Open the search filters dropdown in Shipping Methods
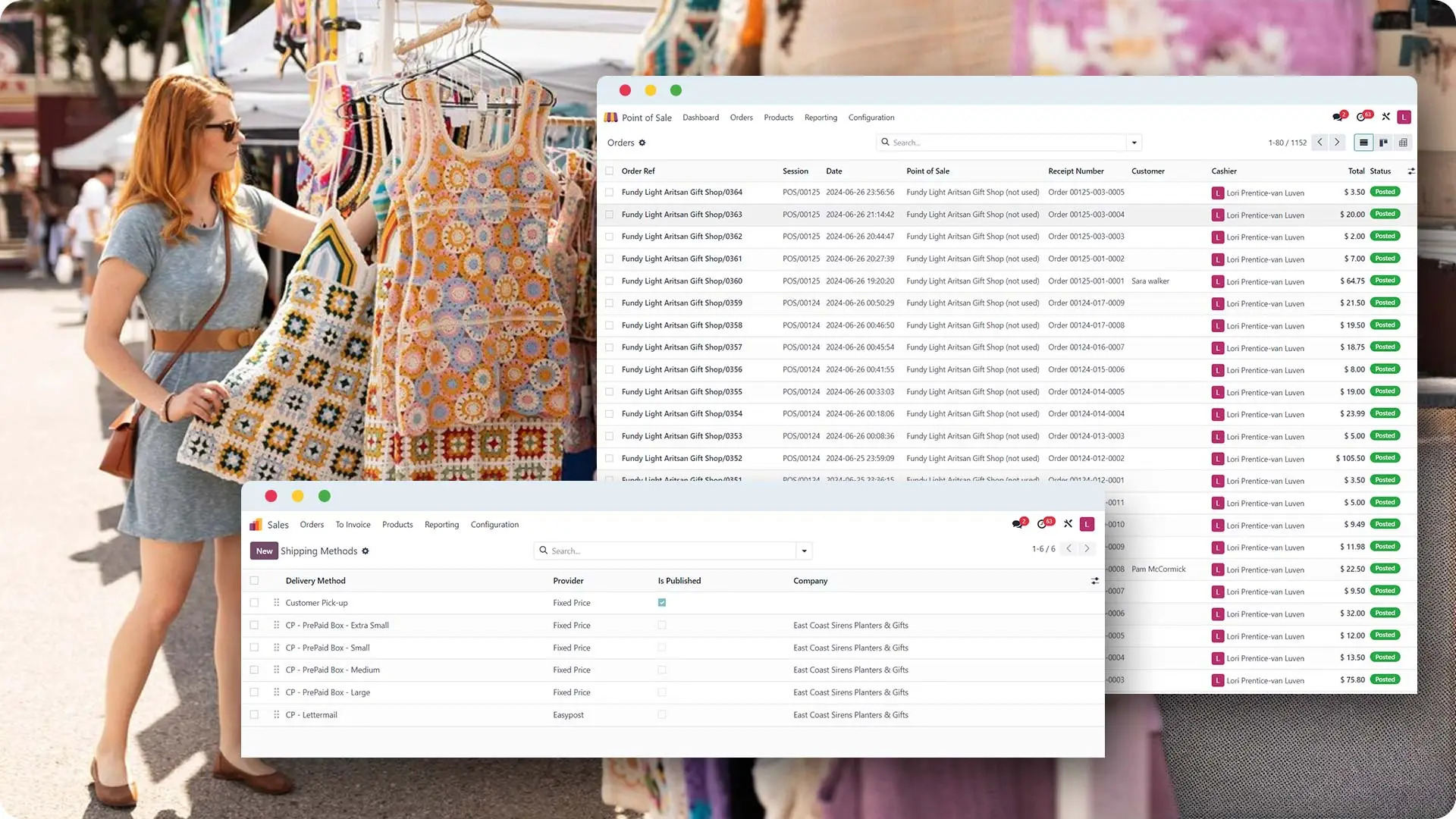Screen dimensions: 1456x819 [x=804, y=551]
